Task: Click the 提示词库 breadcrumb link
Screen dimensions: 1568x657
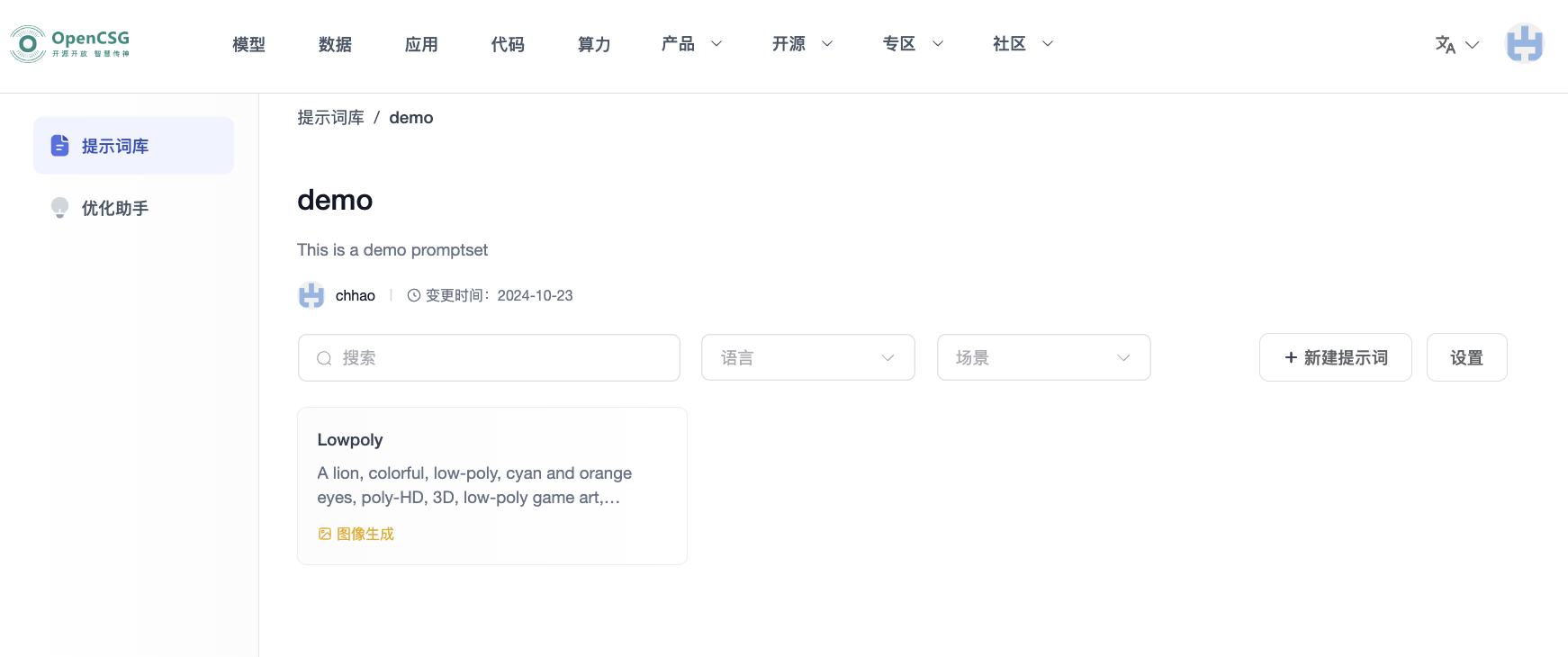Action: [330, 118]
